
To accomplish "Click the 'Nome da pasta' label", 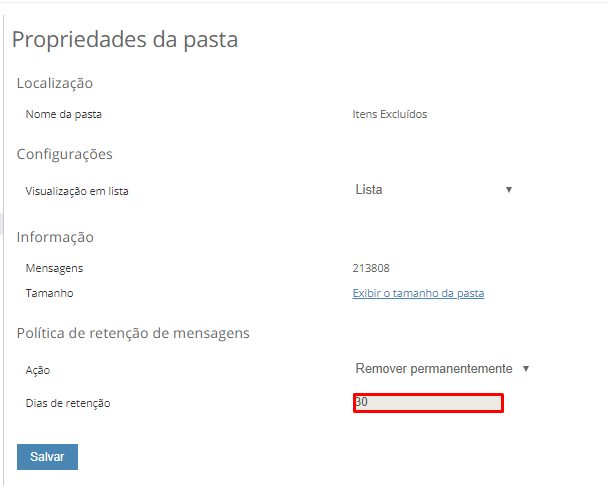I will (x=63, y=114).
